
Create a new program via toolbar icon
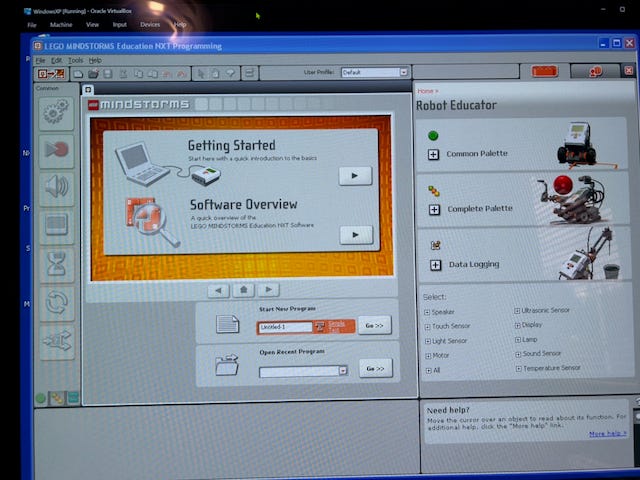pos(78,74)
